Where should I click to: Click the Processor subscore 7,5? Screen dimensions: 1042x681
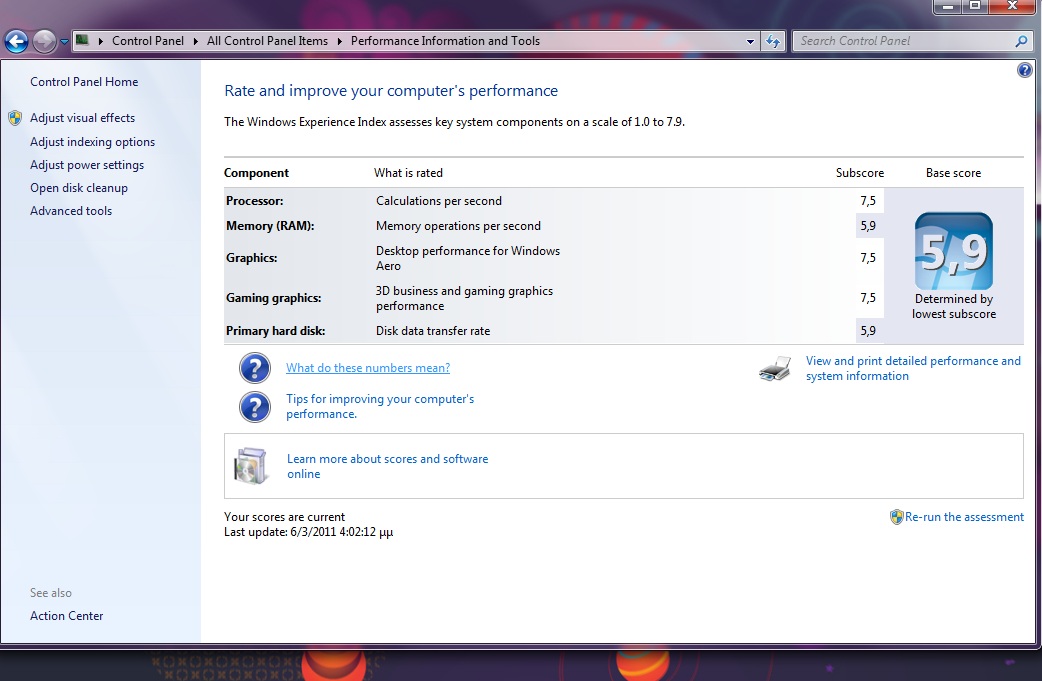pos(868,201)
